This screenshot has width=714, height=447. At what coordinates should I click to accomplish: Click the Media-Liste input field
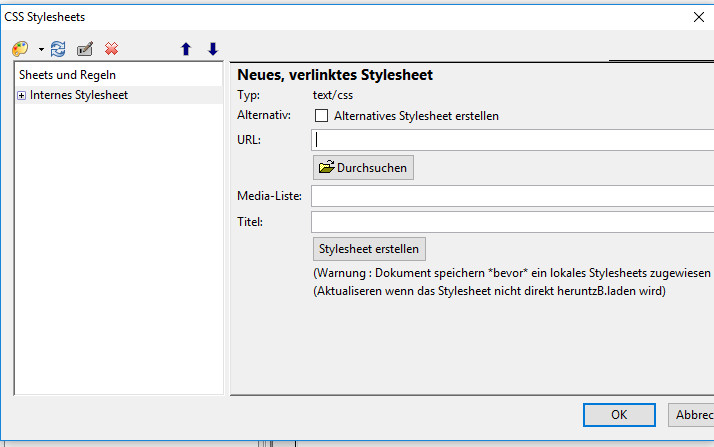(512, 196)
